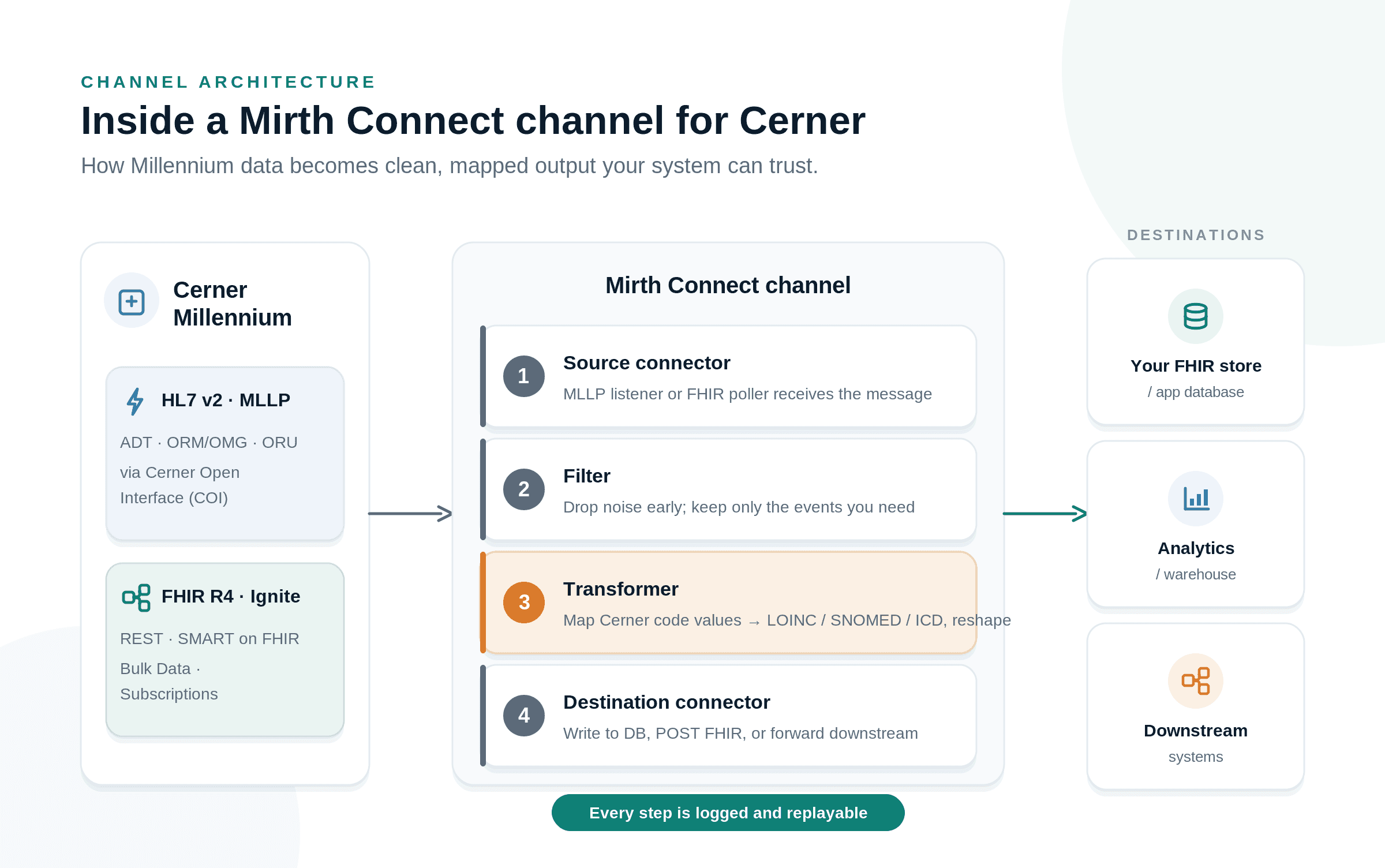Click 'systems' caption under Downstream

1196,757
